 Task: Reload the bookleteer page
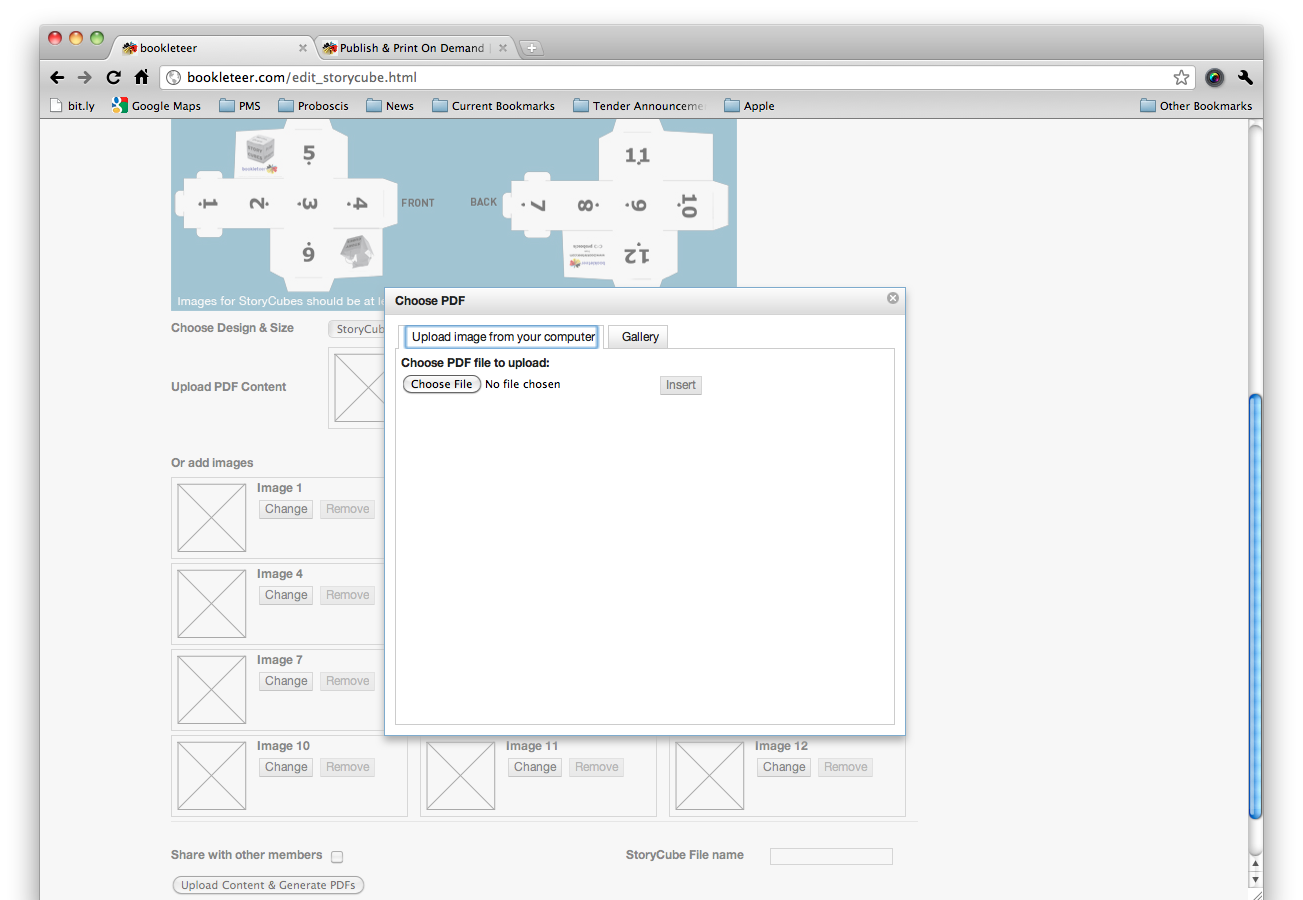(113, 77)
